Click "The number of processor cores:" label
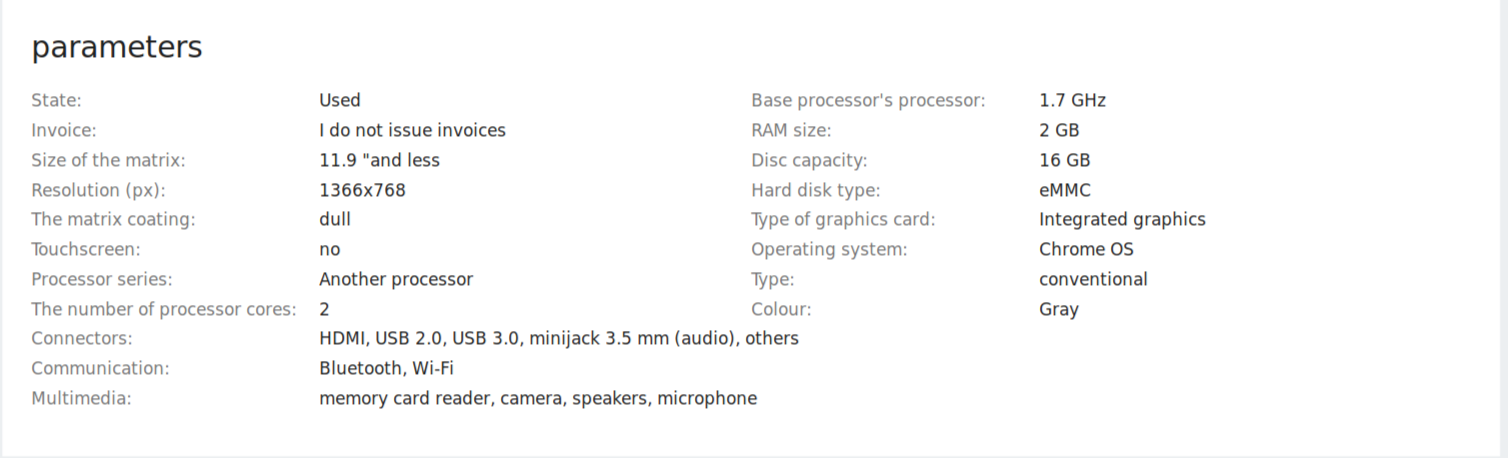 (164, 309)
